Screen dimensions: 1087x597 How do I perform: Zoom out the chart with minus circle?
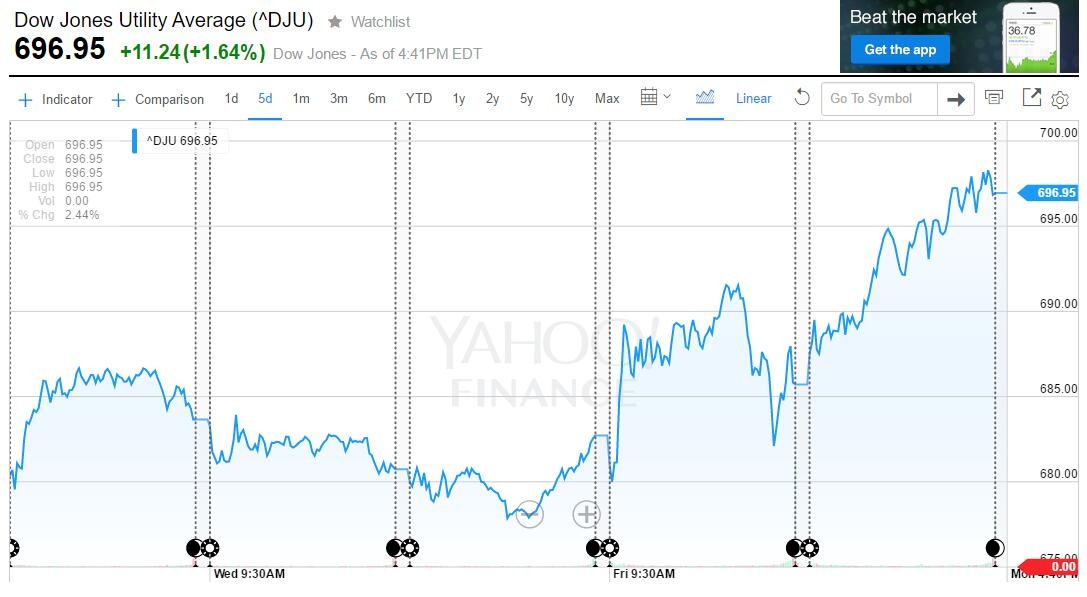point(530,515)
